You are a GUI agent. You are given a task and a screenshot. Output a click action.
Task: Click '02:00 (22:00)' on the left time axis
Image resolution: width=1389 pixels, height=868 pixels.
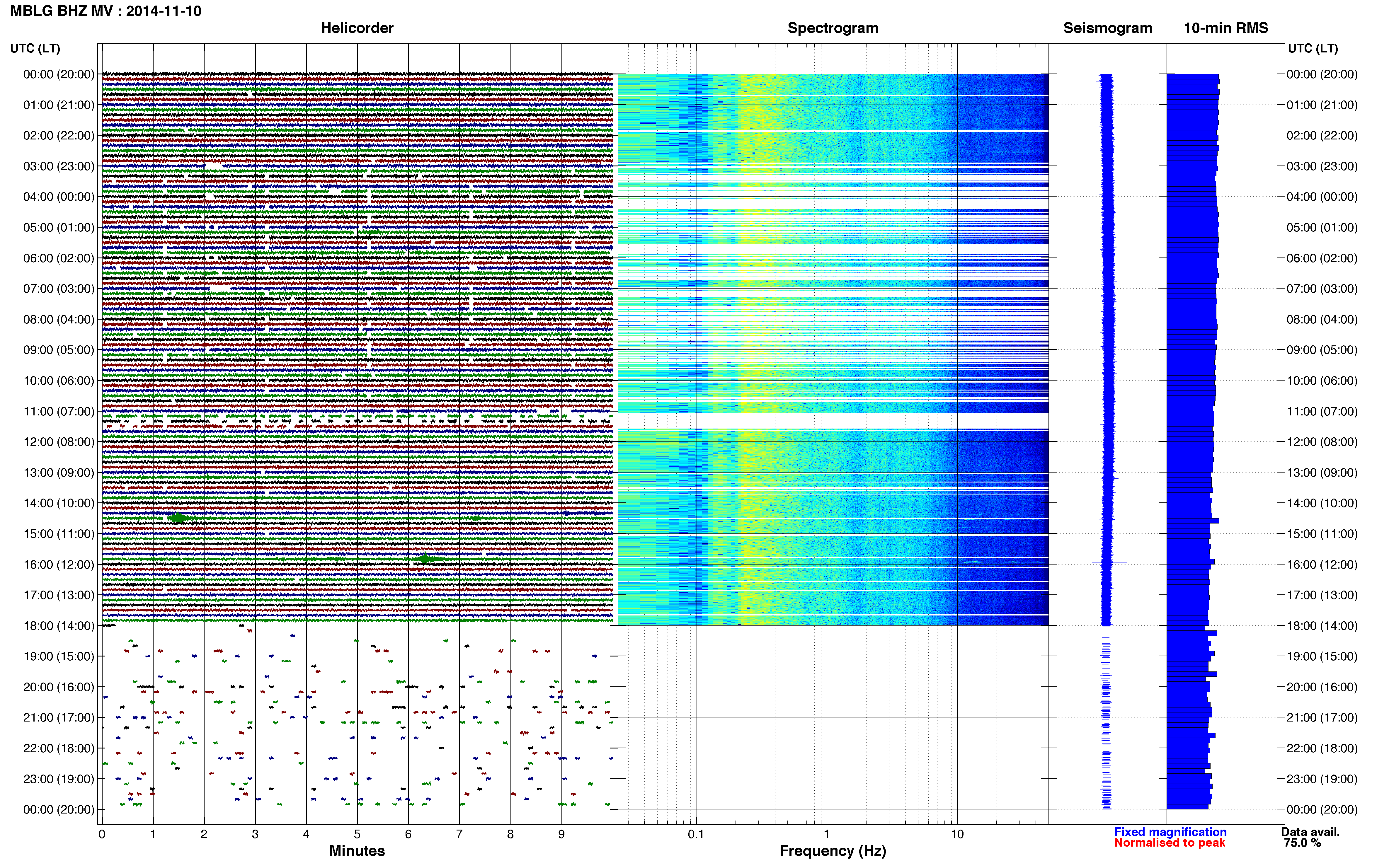click(59, 135)
